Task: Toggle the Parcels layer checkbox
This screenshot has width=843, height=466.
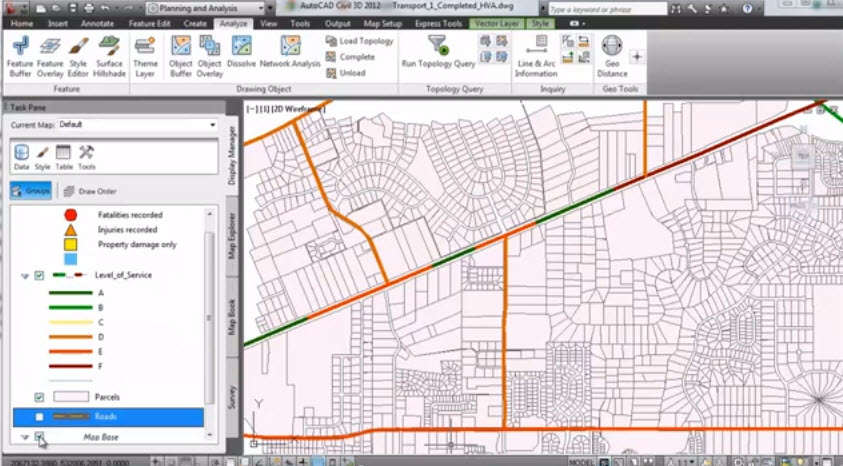Action: [39, 397]
